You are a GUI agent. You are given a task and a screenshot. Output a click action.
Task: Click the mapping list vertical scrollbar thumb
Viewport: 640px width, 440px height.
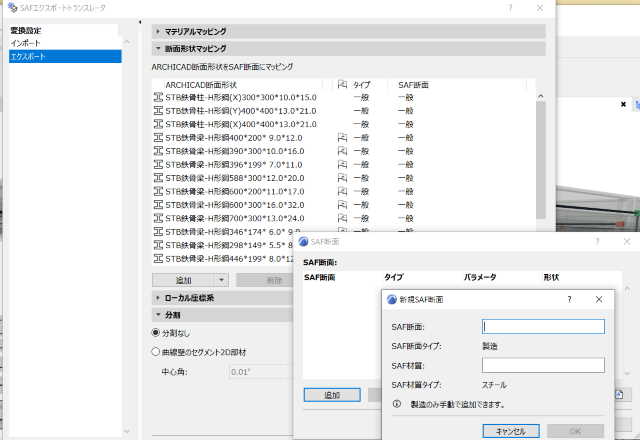[540, 160]
